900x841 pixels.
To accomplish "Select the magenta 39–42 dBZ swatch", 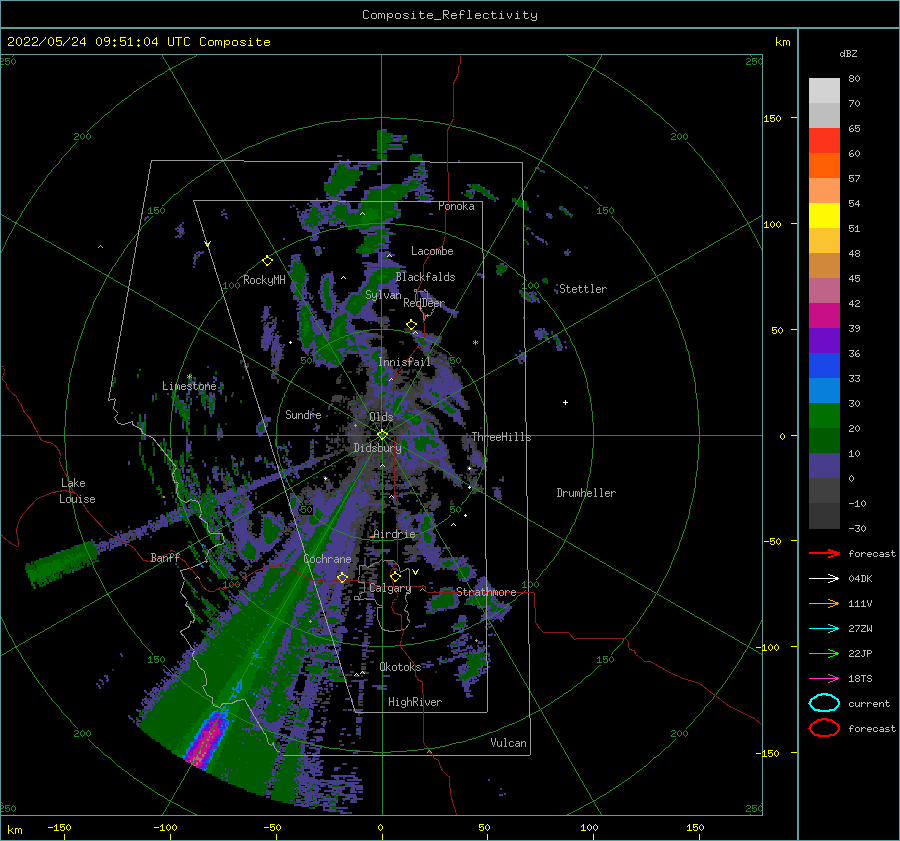I will (x=824, y=316).
